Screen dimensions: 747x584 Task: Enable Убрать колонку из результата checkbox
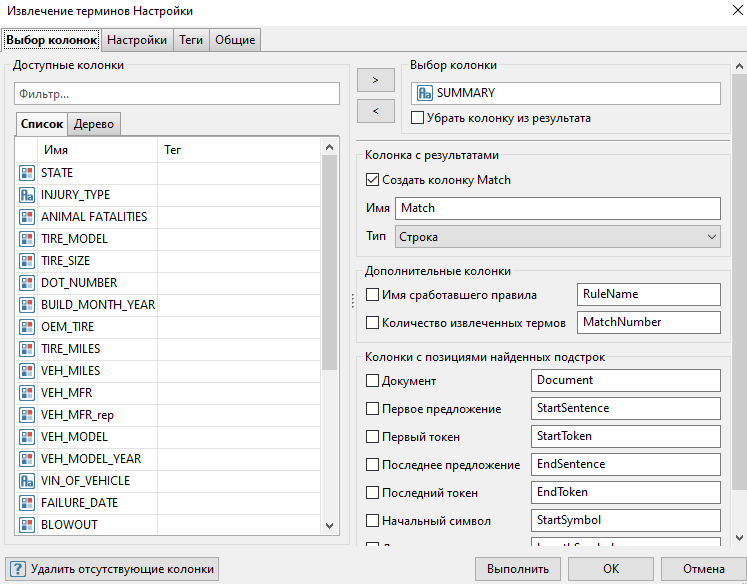coord(418,118)
